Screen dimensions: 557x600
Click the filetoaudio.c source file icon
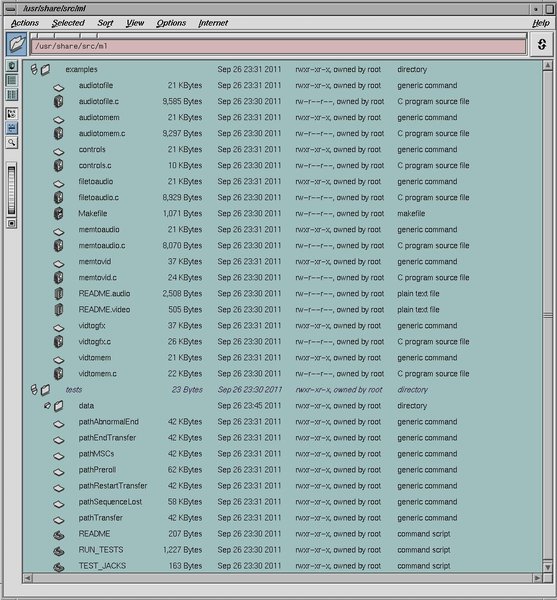(x=59, y=197)
